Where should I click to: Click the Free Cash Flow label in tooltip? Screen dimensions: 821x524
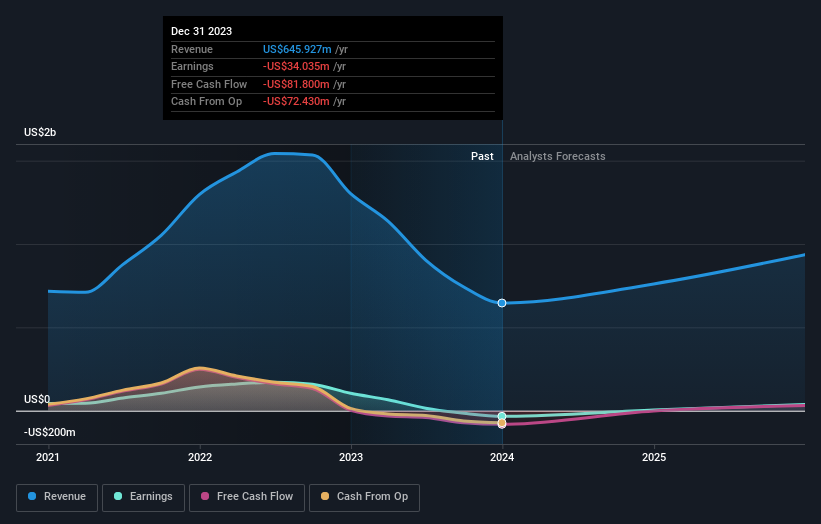(209, 84)
